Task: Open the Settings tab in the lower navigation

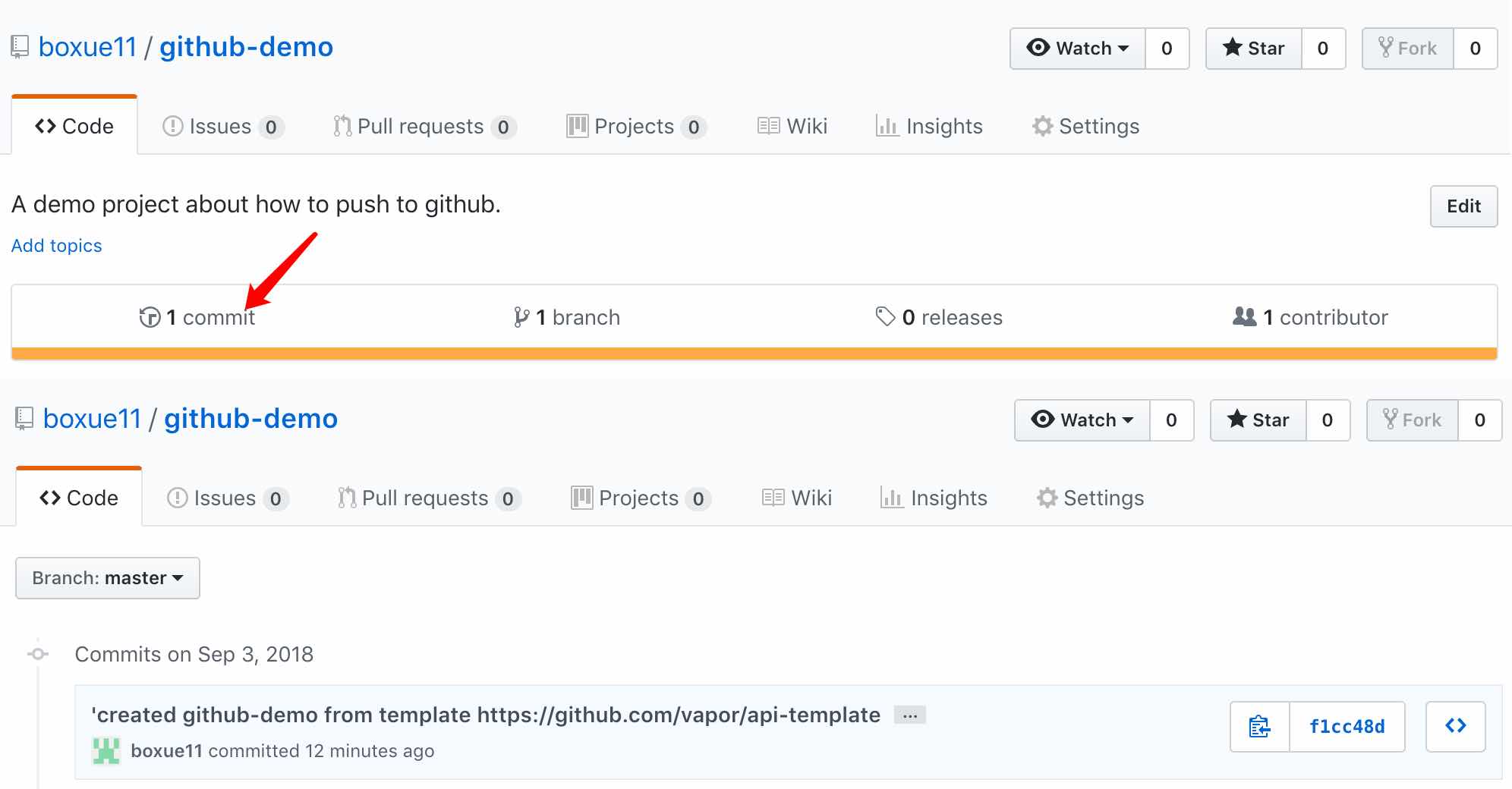Action: pyautogui.click(x=1090, y=498)
